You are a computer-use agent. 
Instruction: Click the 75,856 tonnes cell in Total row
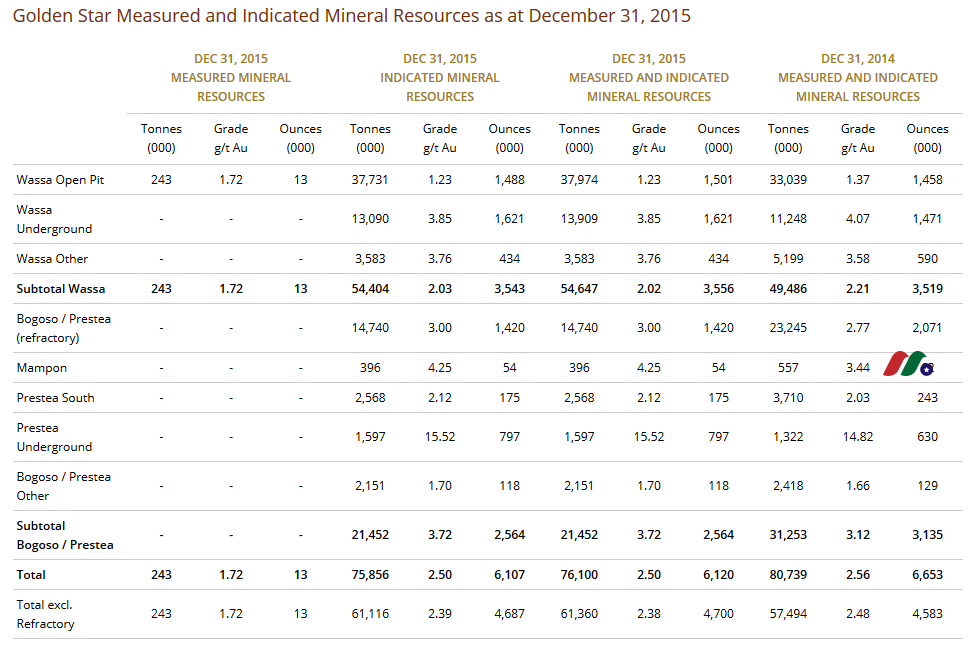click(370, 575)
